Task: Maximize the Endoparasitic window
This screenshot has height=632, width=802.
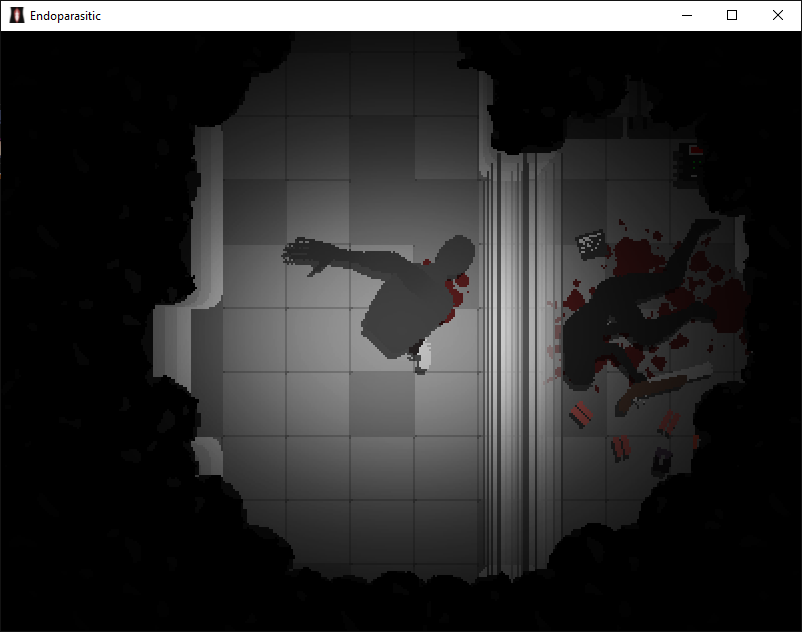Action: [732, 15]
